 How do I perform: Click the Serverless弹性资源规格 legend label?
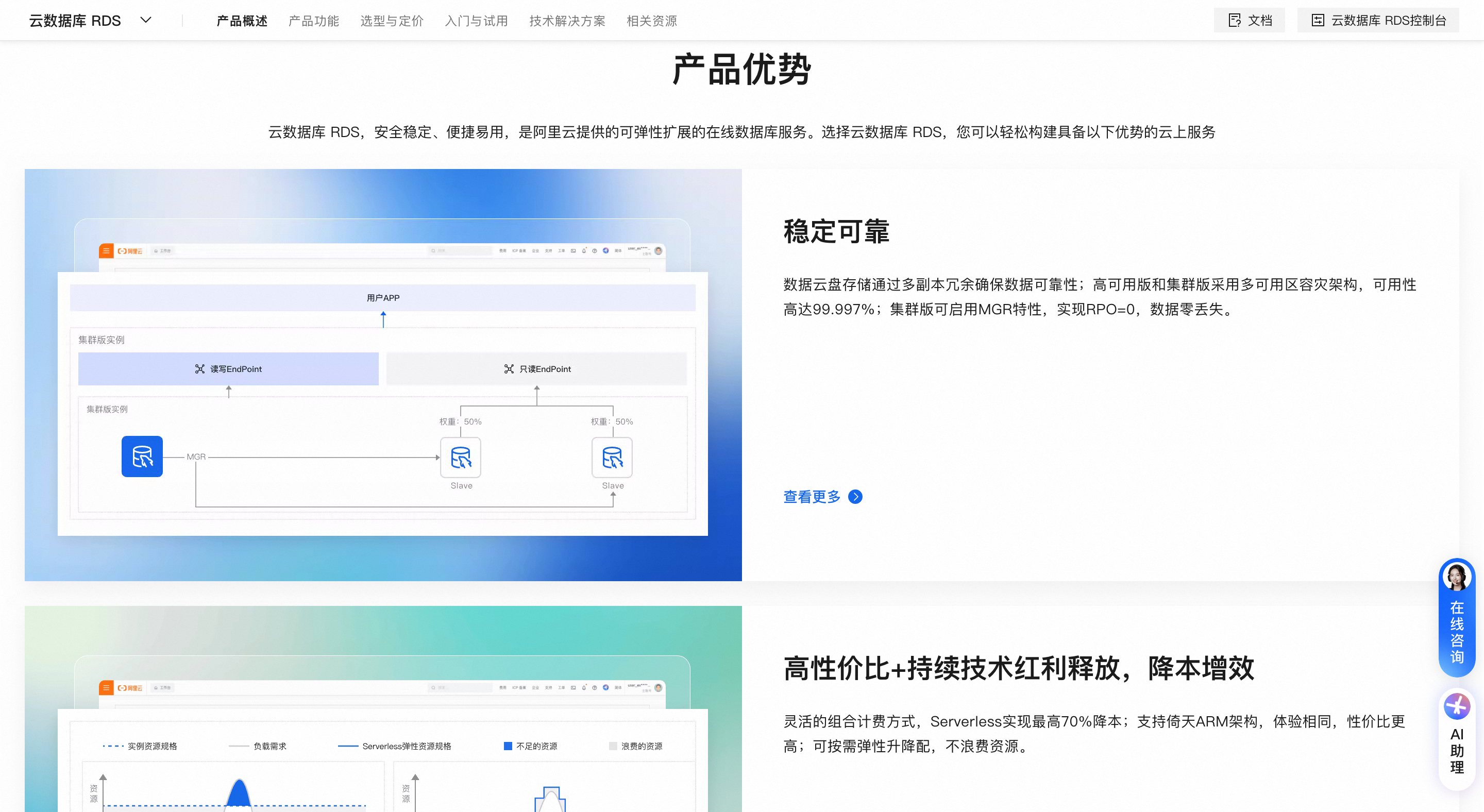pos(407,746)
